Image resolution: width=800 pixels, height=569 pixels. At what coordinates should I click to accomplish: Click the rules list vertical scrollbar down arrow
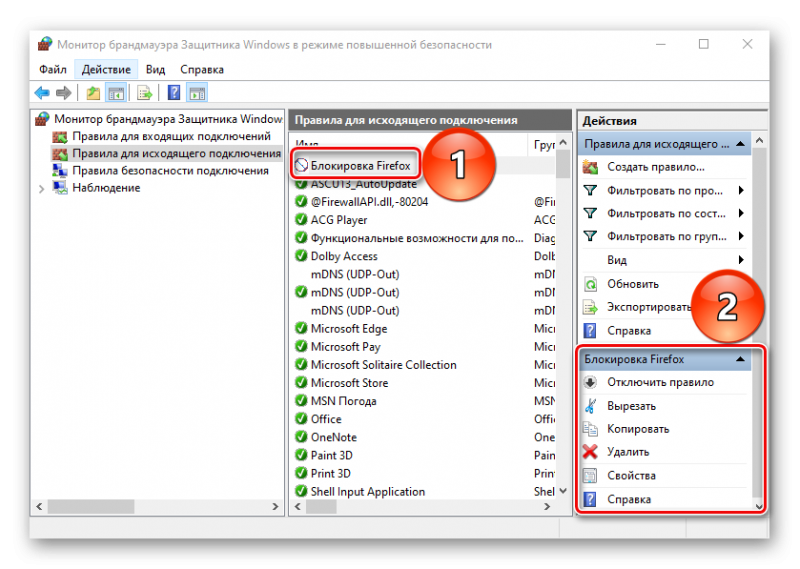[x=563, y=491]
